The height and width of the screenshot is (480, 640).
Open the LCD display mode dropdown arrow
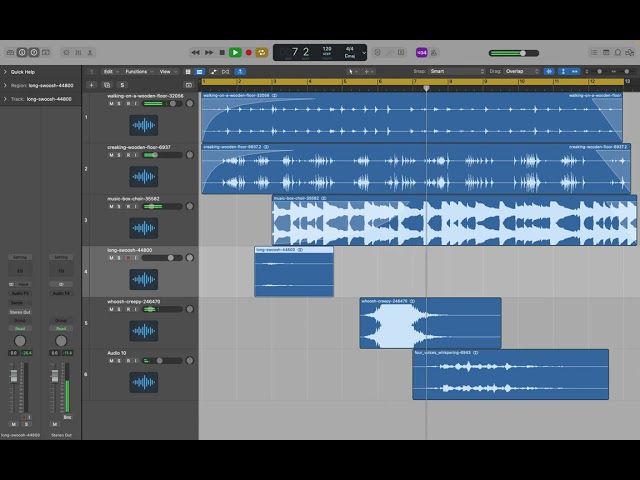click(x=364, y=53)
